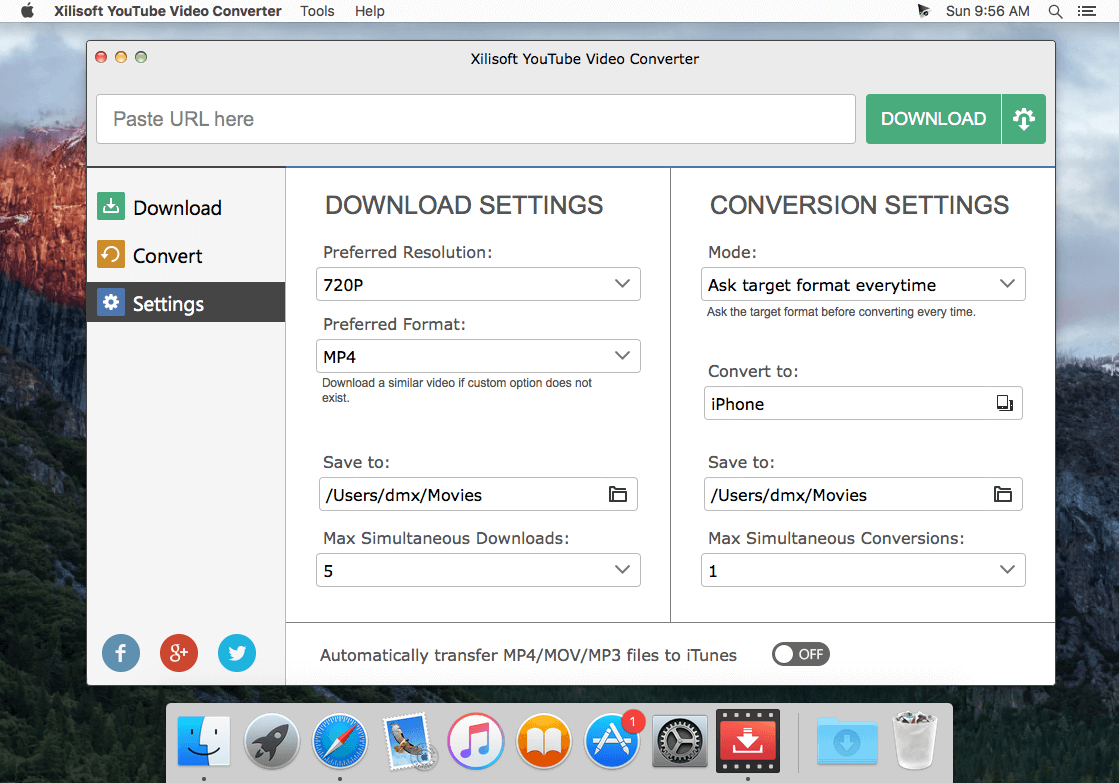Open the Xilisoft YouTube Video Converter menu
The height and width of the screenshot is (783, 1119).
click(168, 11)
